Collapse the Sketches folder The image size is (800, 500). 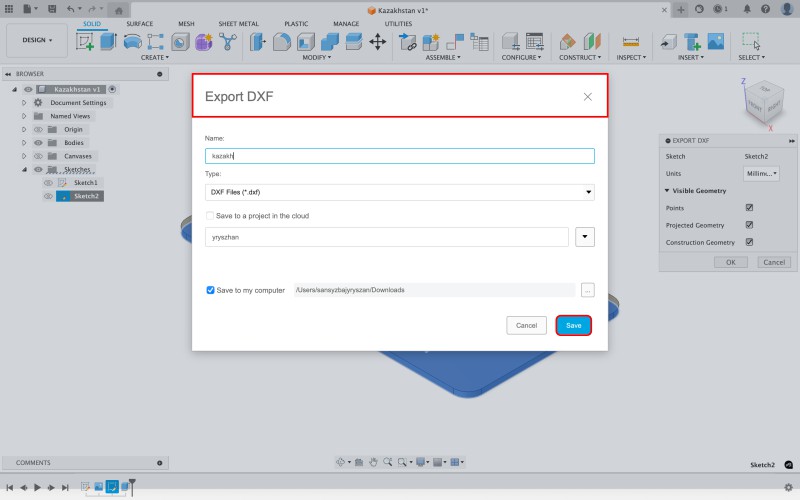point(24,169)
